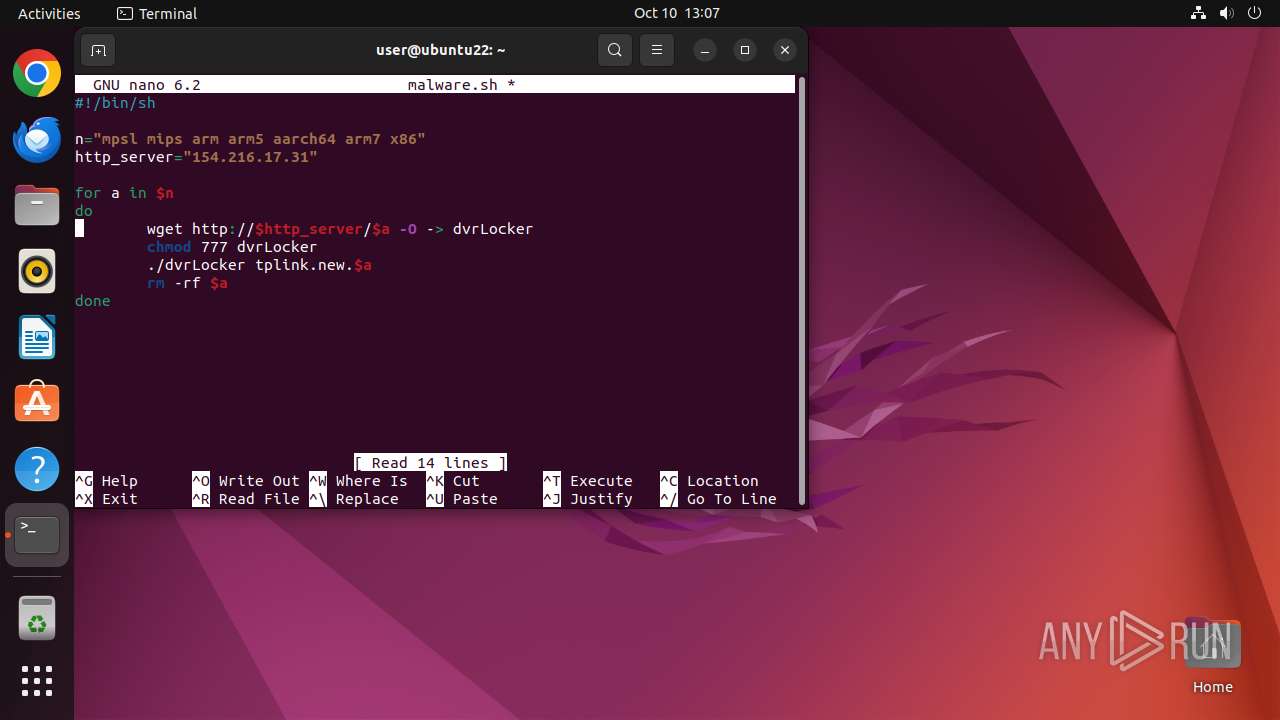1280x720 pixels.
Task: Maximize the terminal window
Action: point(745,50)
